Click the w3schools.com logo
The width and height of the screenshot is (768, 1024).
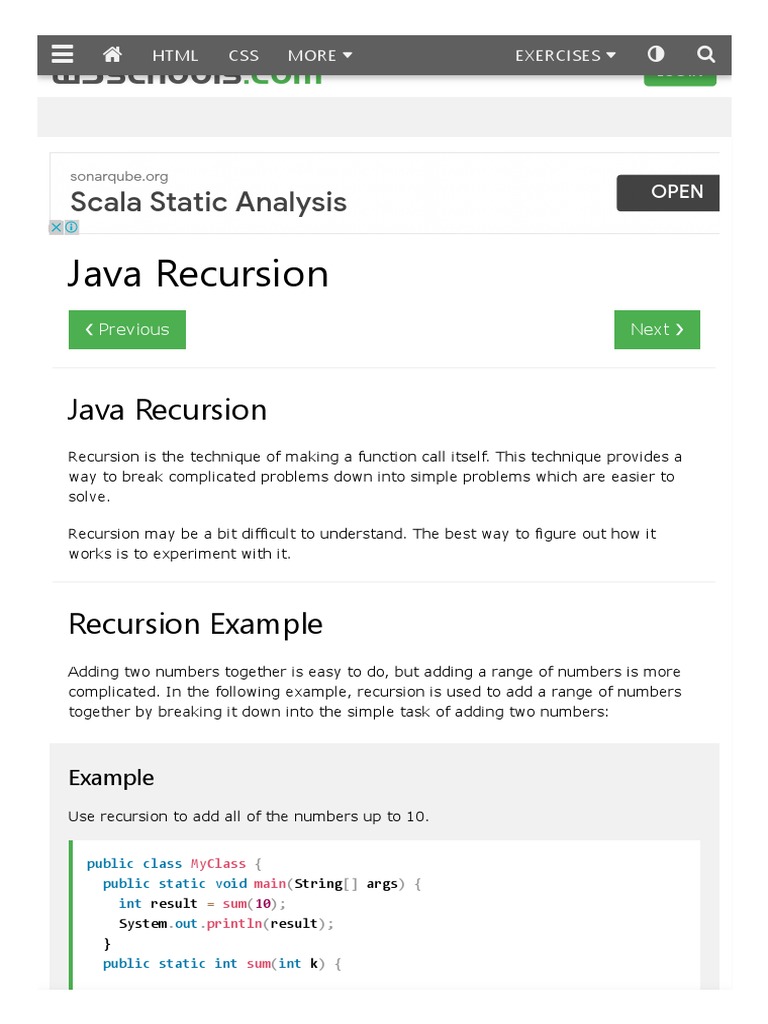click(190, 79)
